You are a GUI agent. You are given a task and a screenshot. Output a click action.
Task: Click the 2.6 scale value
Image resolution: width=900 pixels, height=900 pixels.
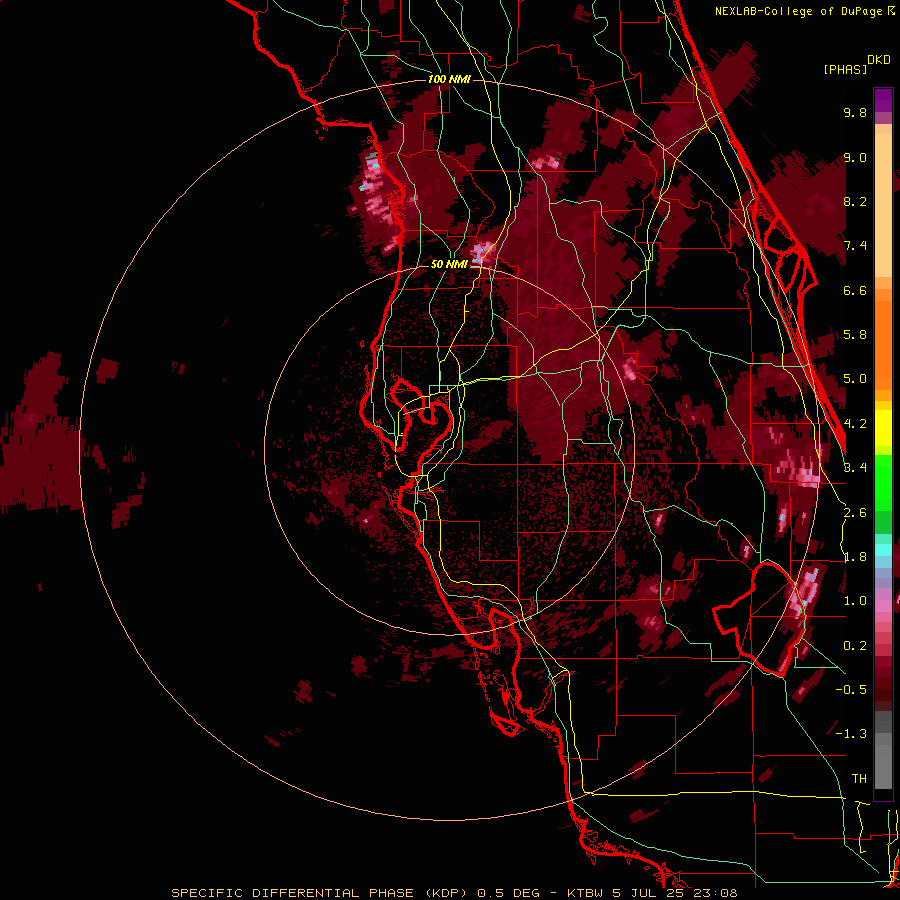pos(855,513)
